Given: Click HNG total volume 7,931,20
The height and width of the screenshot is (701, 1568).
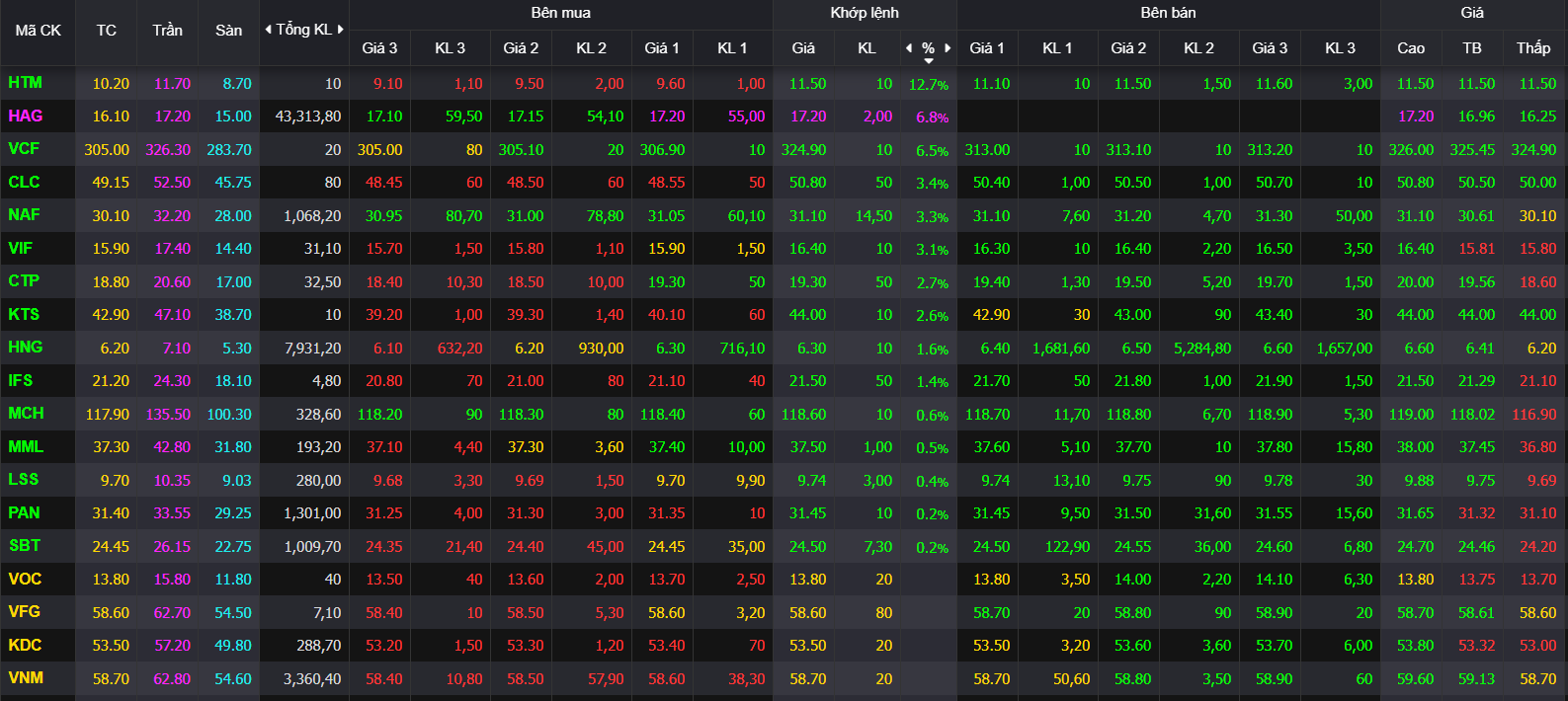Looking at the screenshot, I should [x=312, y=349].
